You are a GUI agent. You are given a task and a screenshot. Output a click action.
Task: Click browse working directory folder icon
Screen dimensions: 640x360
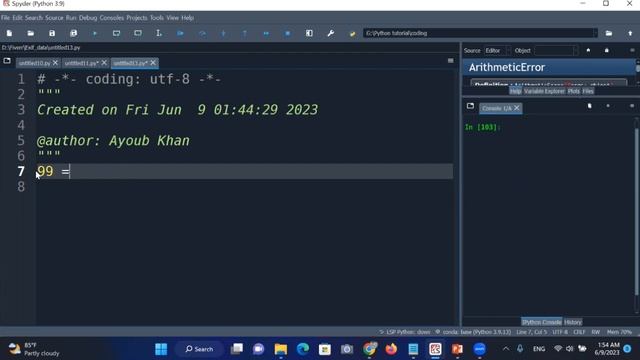609,33
